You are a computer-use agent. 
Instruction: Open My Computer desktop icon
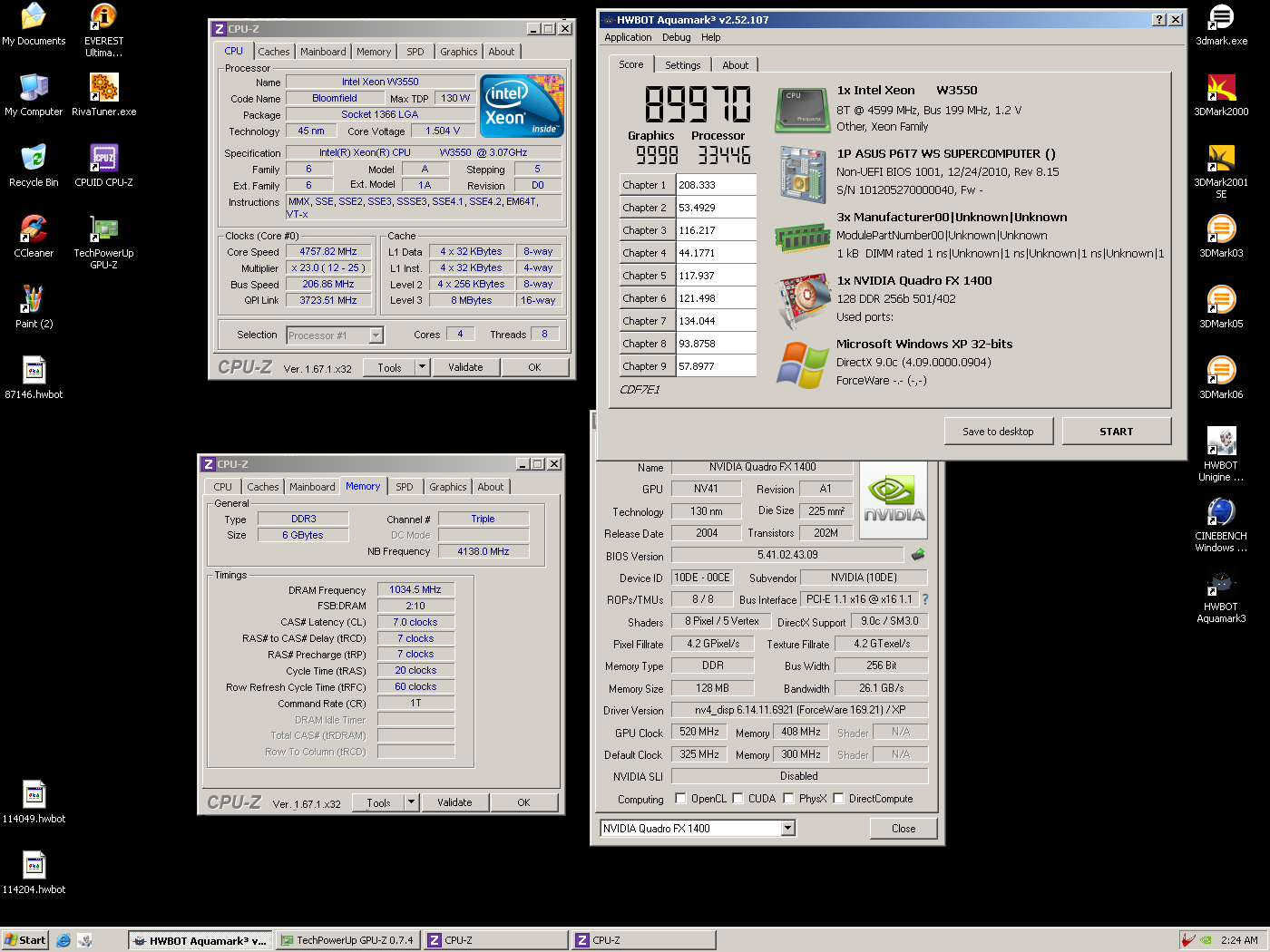click(34, 94)
